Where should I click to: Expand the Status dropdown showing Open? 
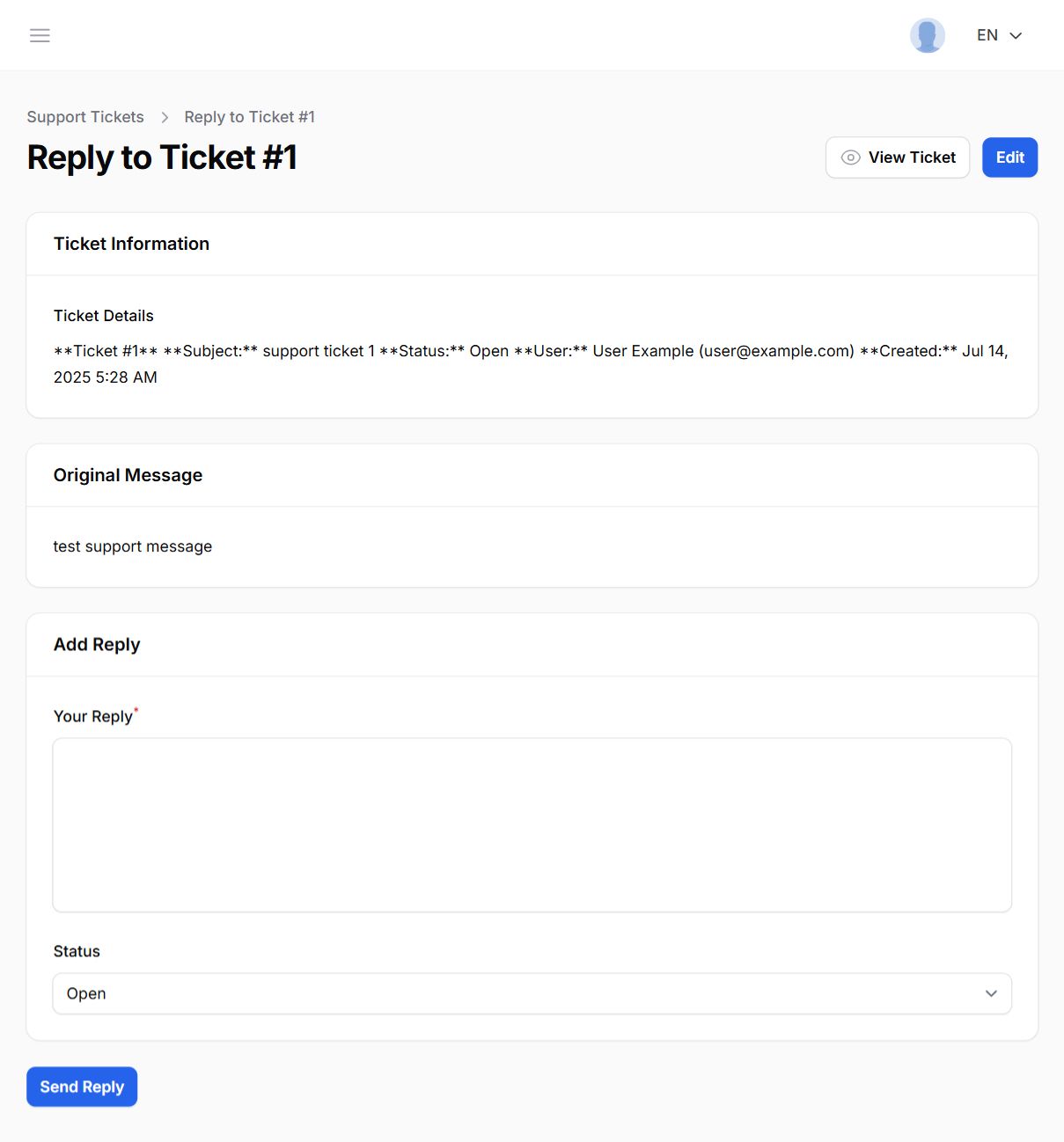point(531,993)
